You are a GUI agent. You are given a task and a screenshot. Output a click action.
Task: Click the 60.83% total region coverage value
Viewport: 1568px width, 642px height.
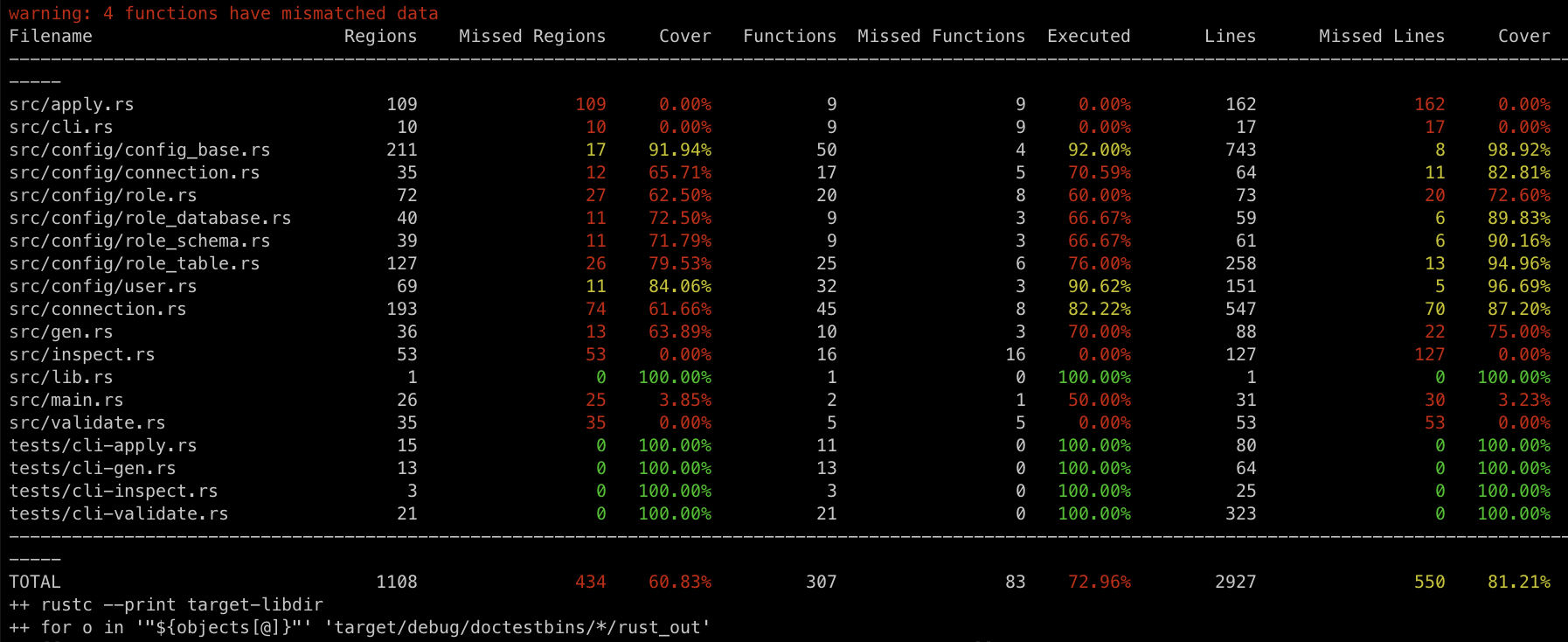(x=679, y=582)
